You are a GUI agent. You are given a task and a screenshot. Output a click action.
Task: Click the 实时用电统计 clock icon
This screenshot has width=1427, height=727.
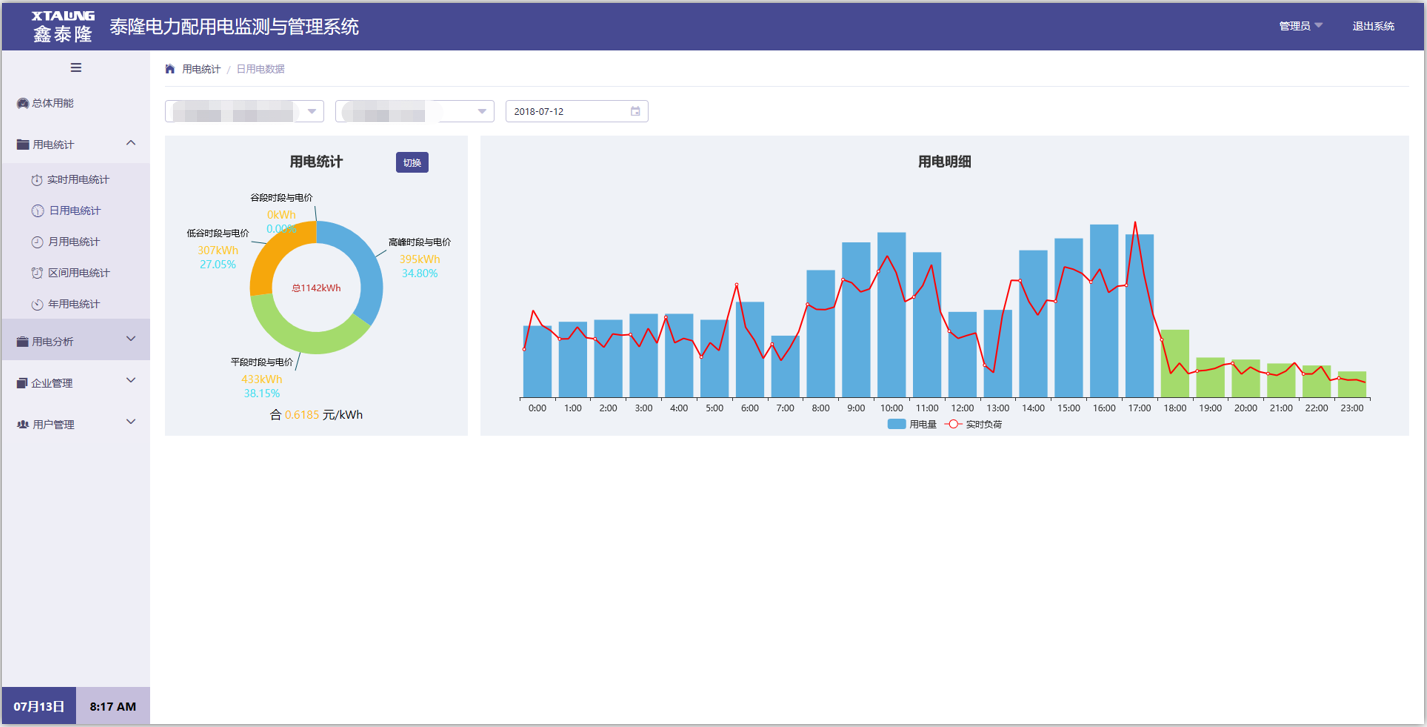point(37,180)
